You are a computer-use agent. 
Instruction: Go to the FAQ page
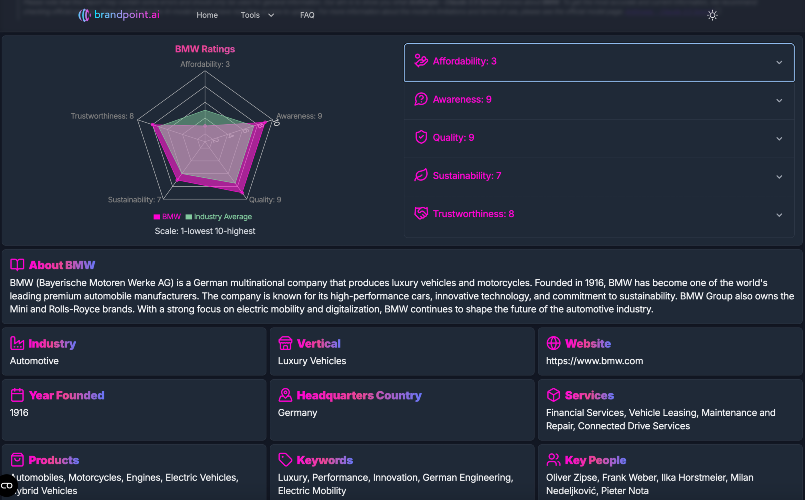coord(307,15)
